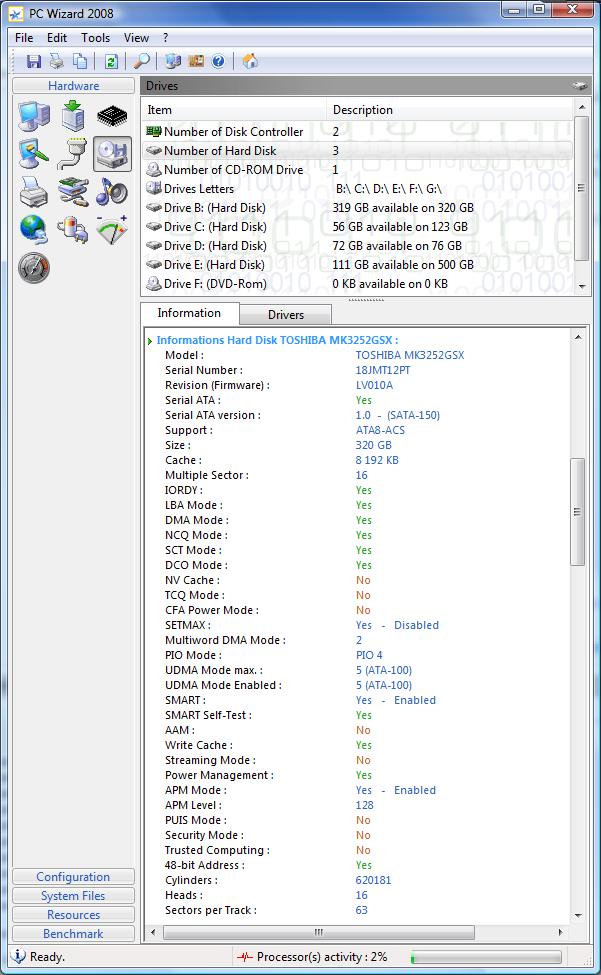The width and height of the screenshot is (601, 975).
Task: Select the Information tab
Action: 189,313
